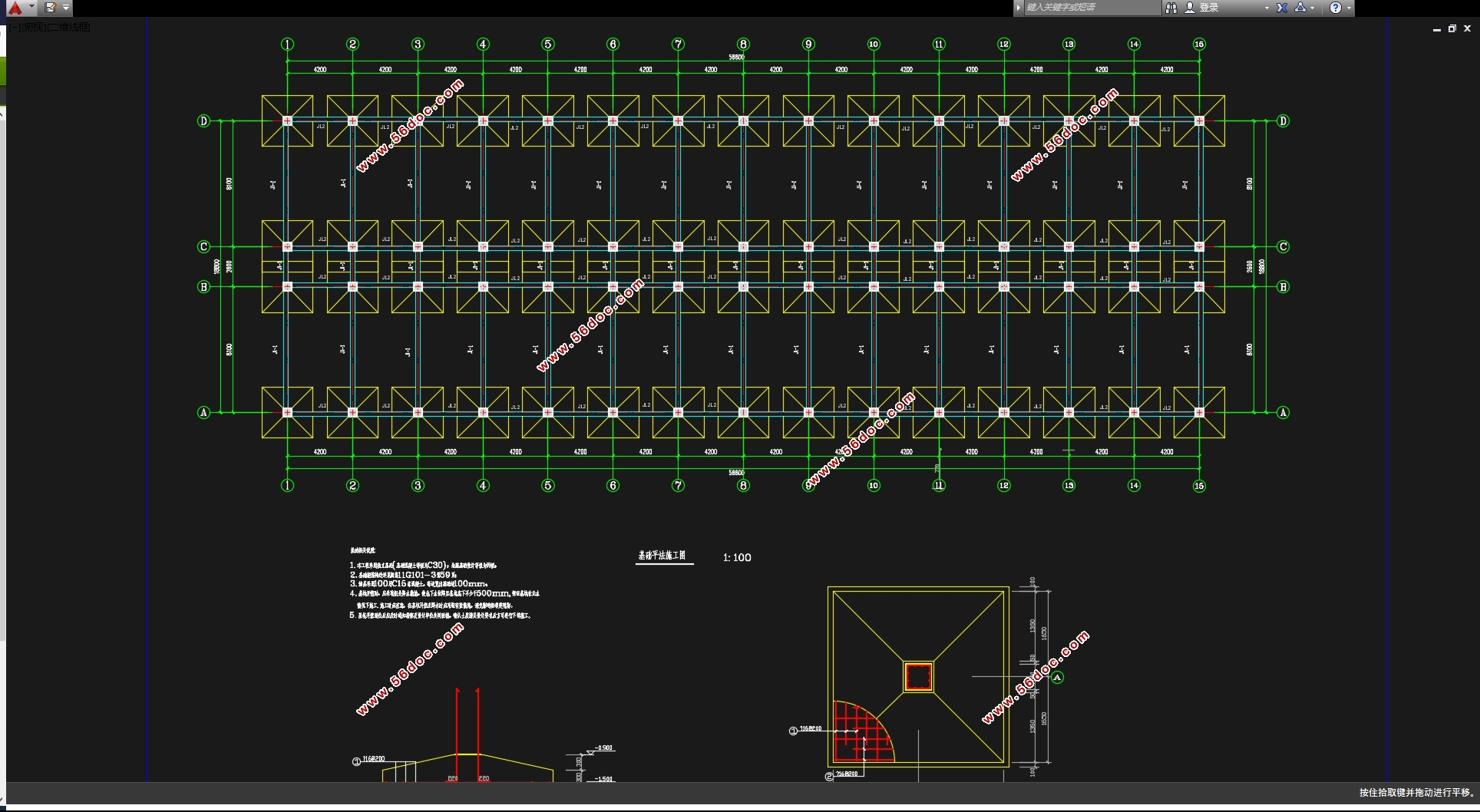Image resolution: width=1480 pixels, height=812 pixels.
Task: Expand the search box arrow on the left
Action: click(1019, 8)
